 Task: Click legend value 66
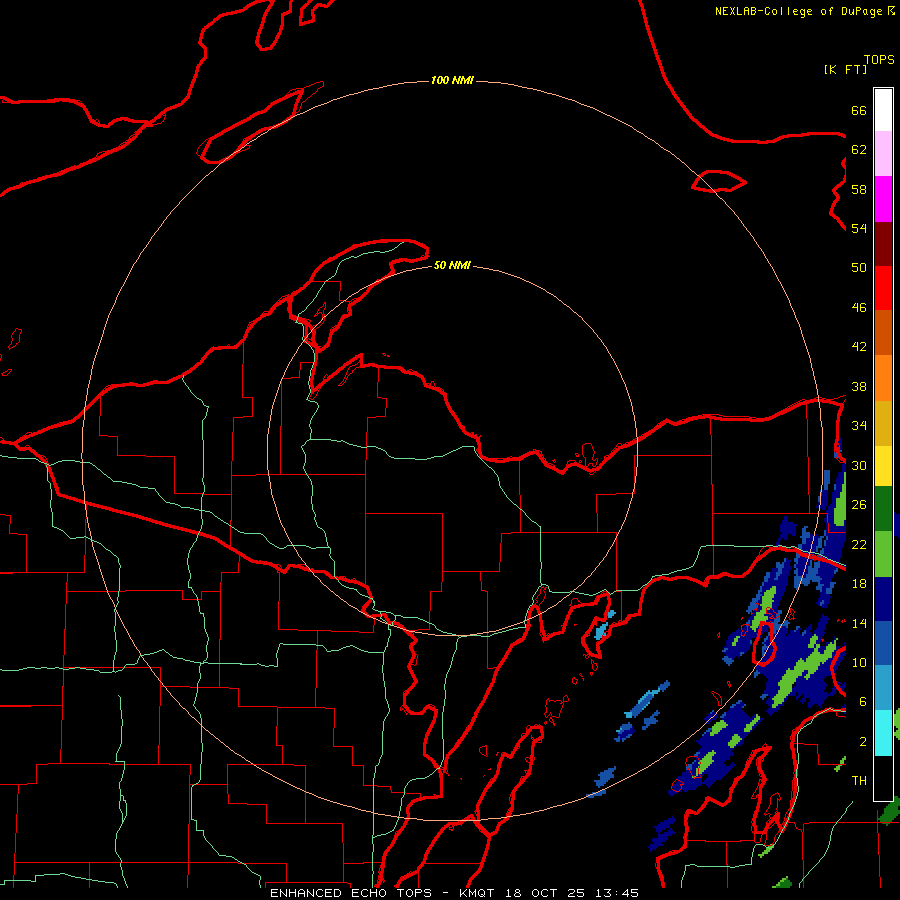click(x=859, y=110)
